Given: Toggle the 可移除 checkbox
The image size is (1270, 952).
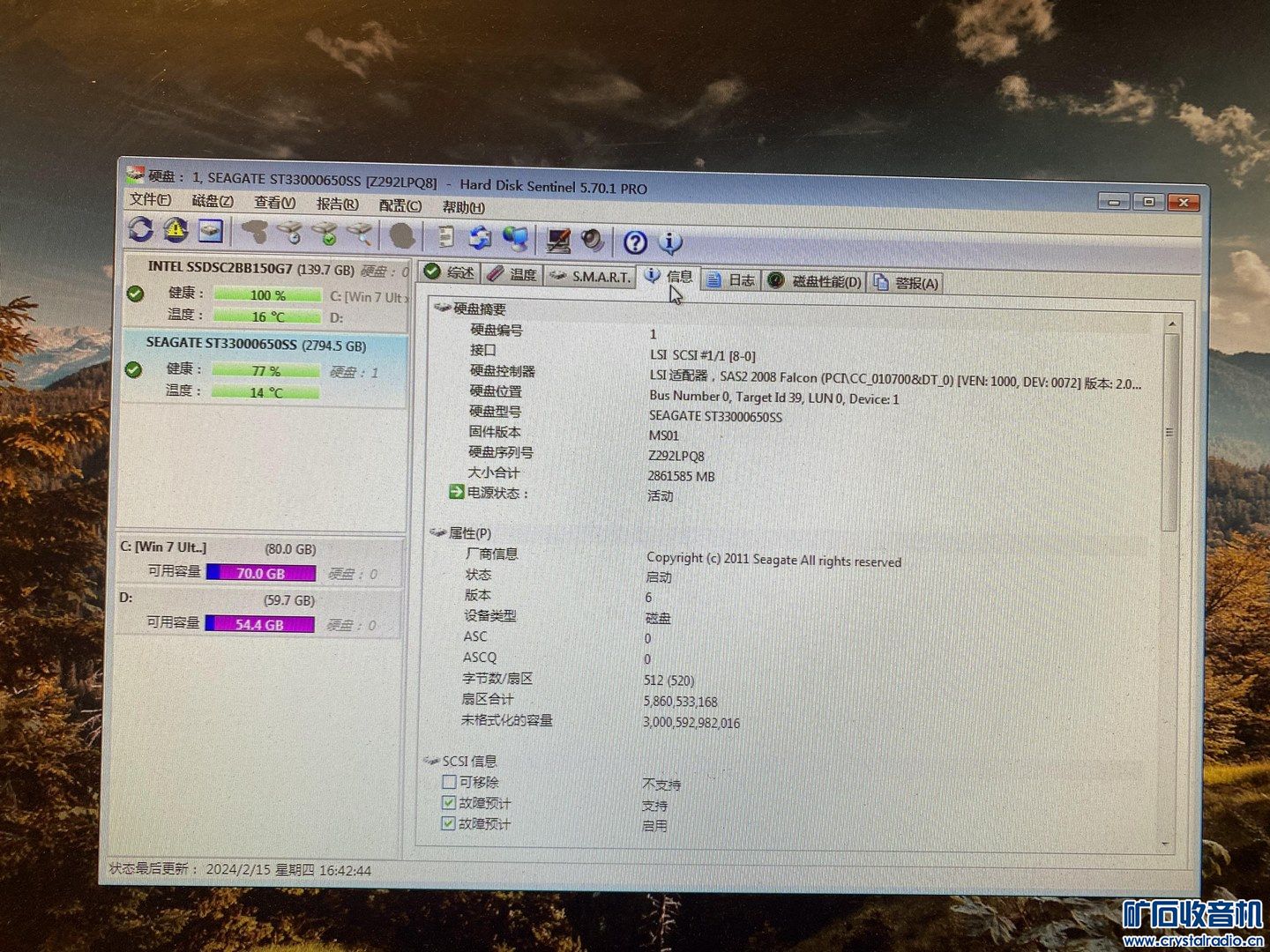Looking at the screenshot, I should point(449,781).
